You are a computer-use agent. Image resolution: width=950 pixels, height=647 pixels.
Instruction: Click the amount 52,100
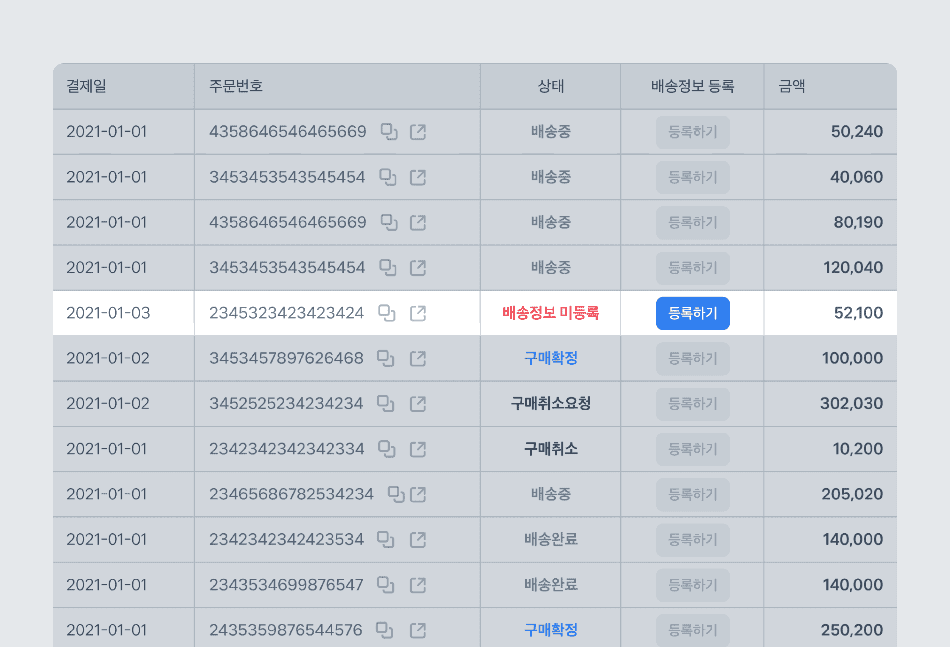pyautogui.click(x=858, y=313)
